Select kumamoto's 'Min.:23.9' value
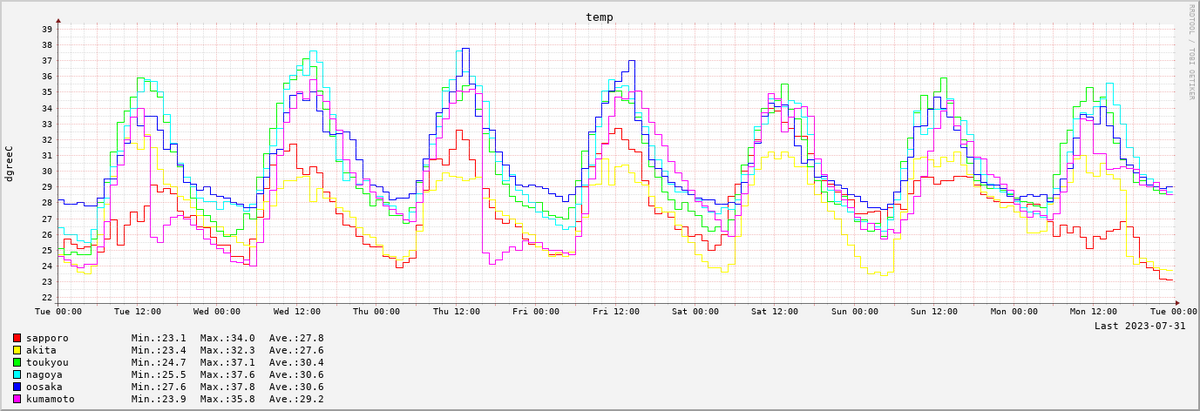The height and width of the screenshot is (411, 1200). (158, 398)
